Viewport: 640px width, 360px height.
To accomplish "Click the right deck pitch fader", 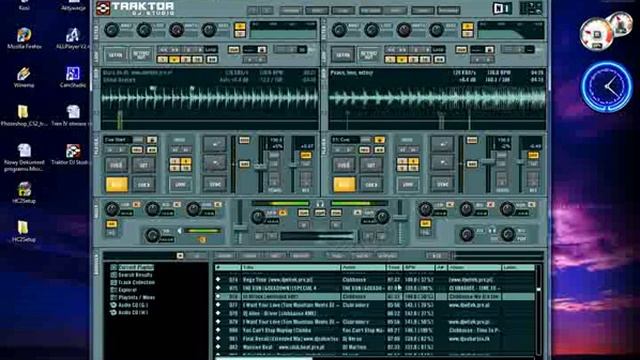I will [x=488, y=163].
